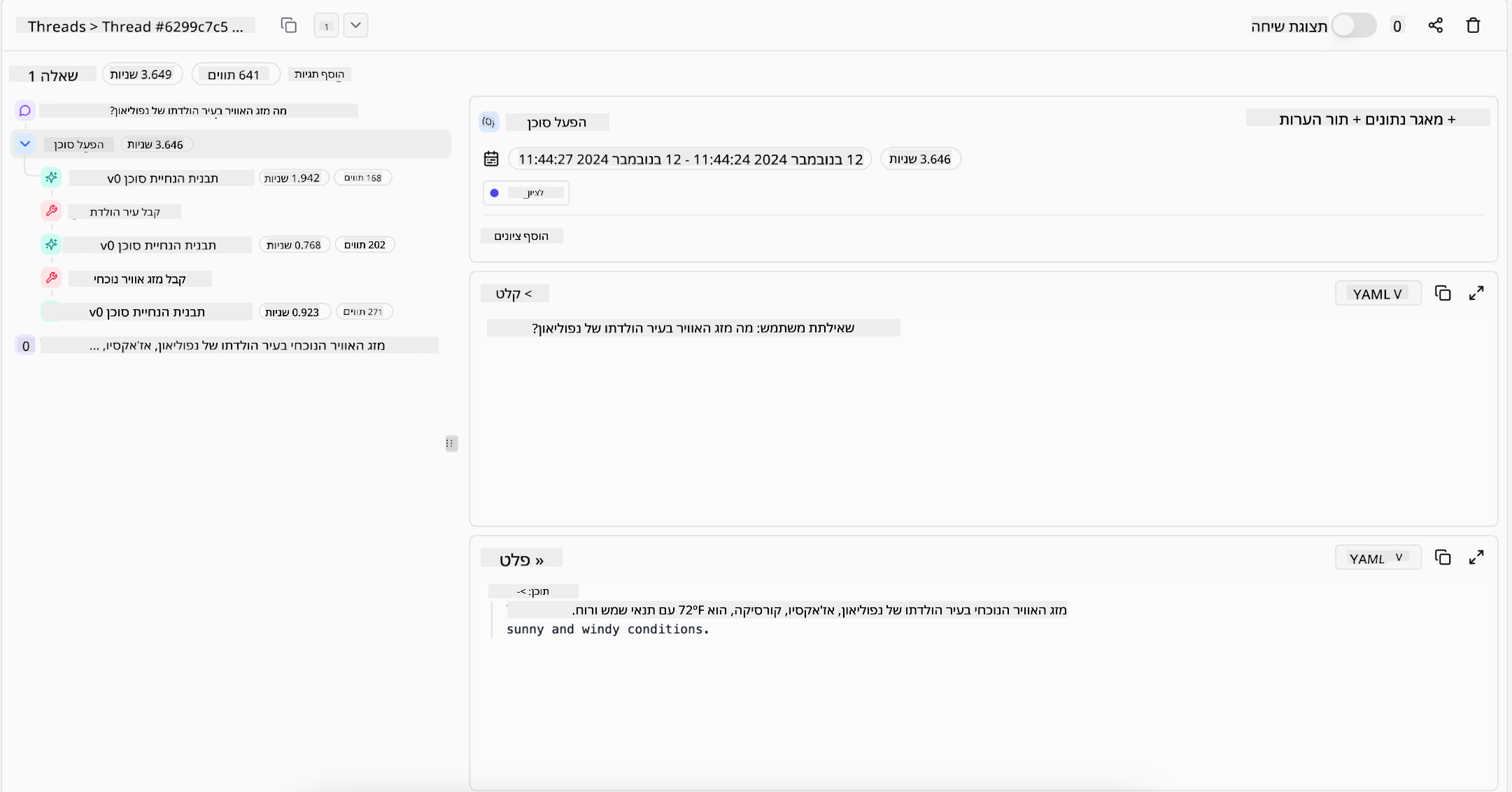Copy the output section content
The image size is (1512, 792).
point(1443,558)
